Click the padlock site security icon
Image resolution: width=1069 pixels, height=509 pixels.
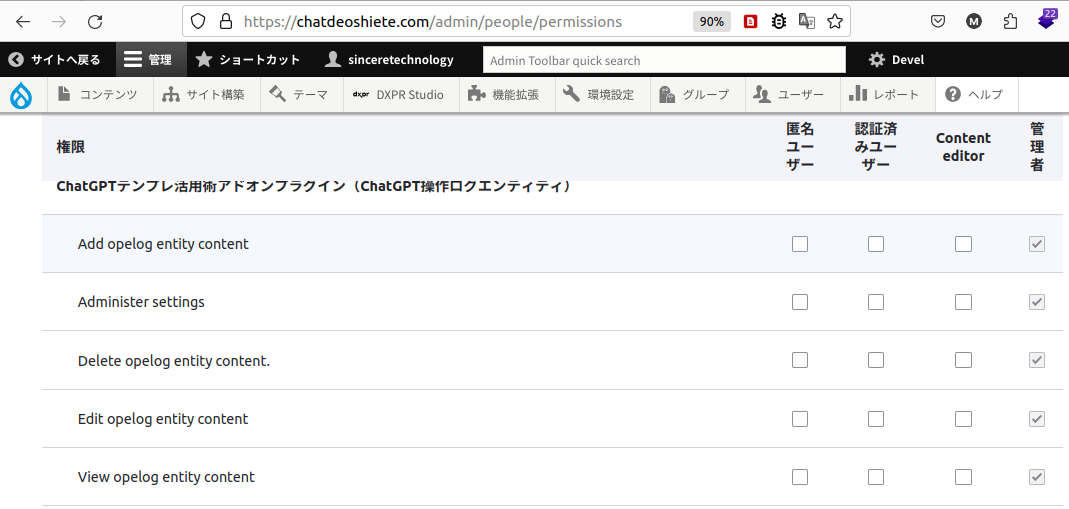[226, 22]
